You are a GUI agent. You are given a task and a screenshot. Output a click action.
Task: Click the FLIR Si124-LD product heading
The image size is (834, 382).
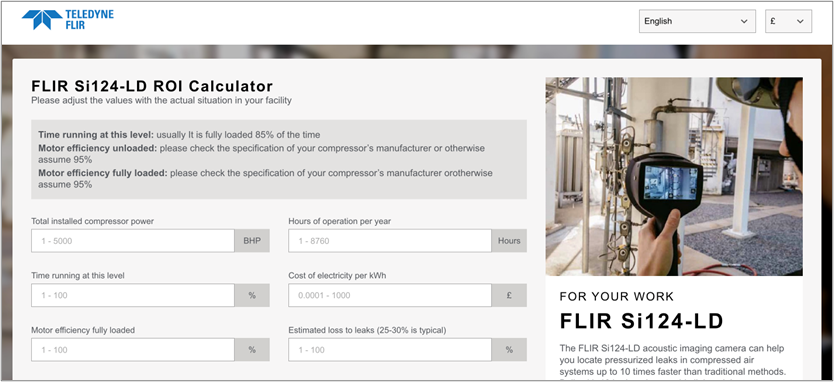[641, 321]
